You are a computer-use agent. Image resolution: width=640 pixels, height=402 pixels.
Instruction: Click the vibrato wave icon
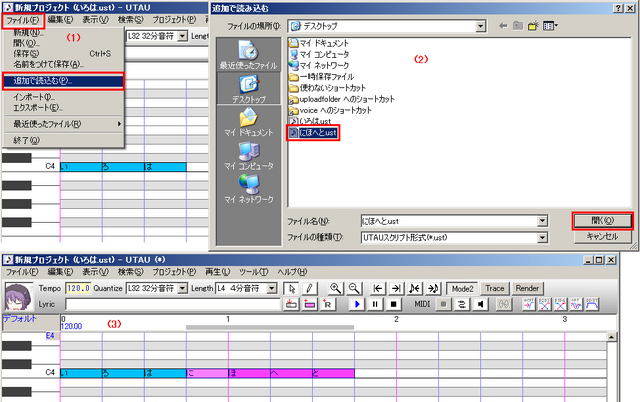[x=576, y=304]
